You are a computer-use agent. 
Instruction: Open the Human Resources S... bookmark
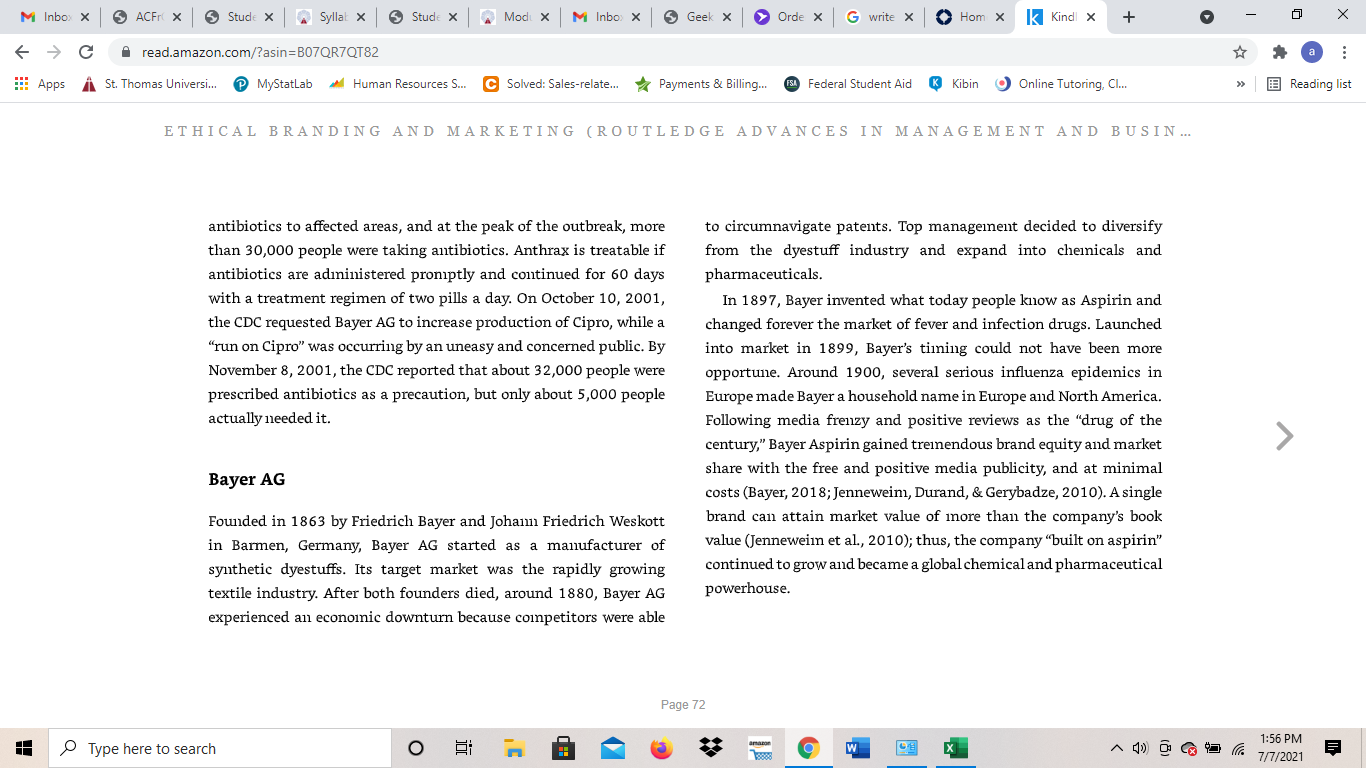coord(398,84)
